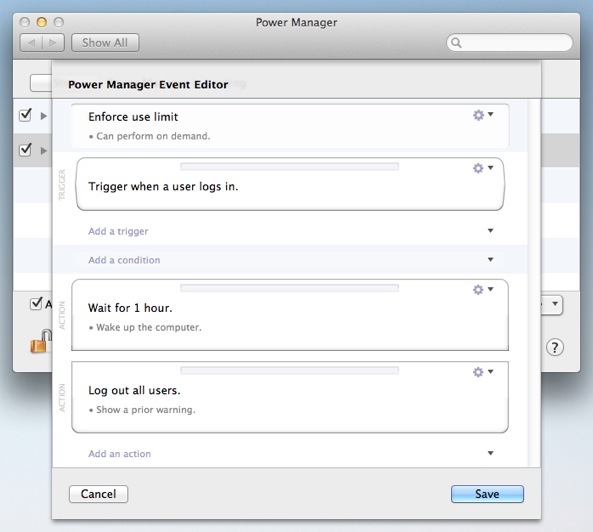Click the Show All button
This screenshot has height=532, width=593.
click(105, 43)
